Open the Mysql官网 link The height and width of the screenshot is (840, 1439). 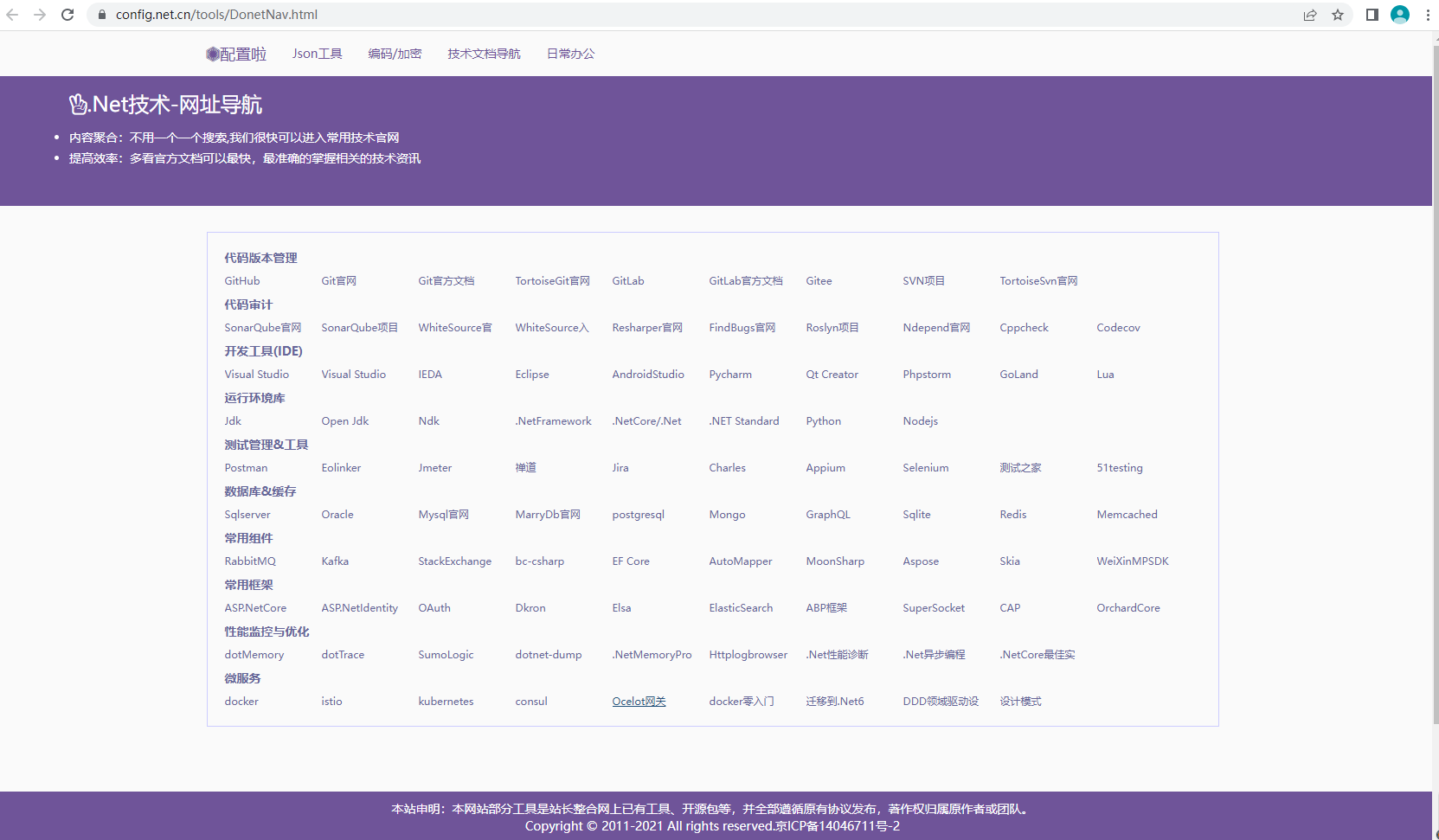pyautogui.click(x=444, y=515)
